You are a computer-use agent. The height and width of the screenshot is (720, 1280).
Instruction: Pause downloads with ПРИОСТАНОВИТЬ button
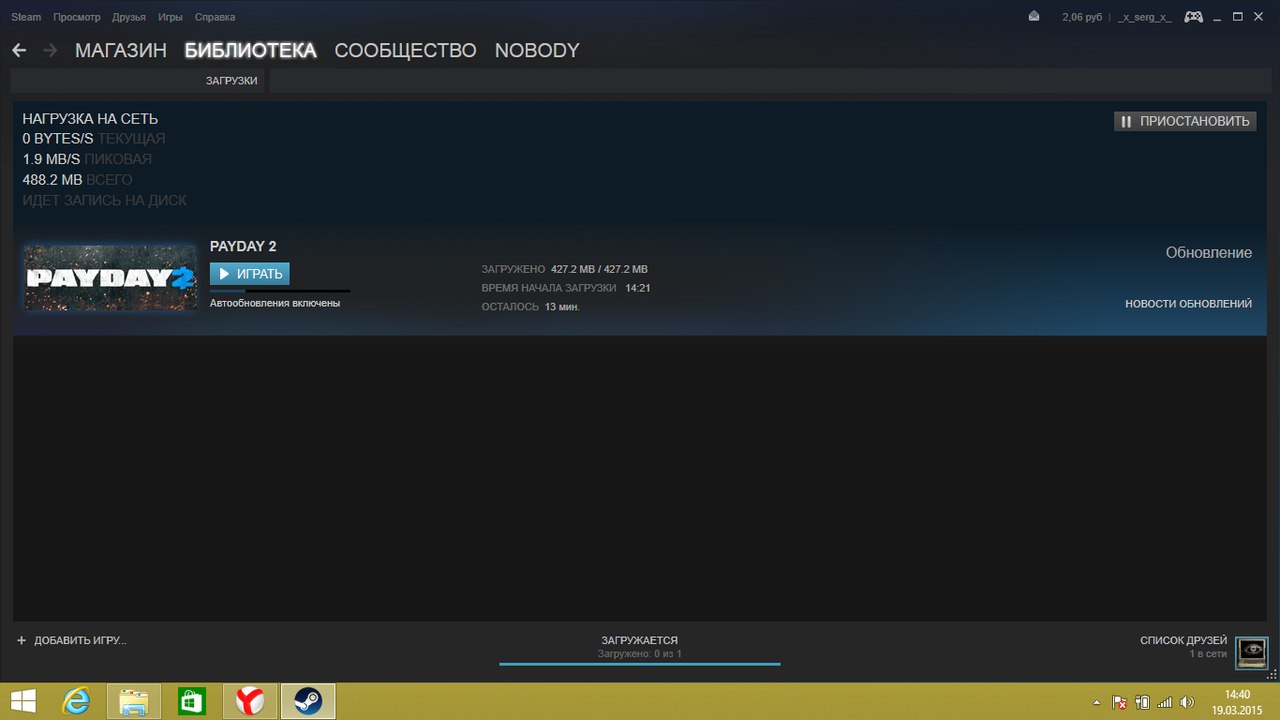point(1185,121)
